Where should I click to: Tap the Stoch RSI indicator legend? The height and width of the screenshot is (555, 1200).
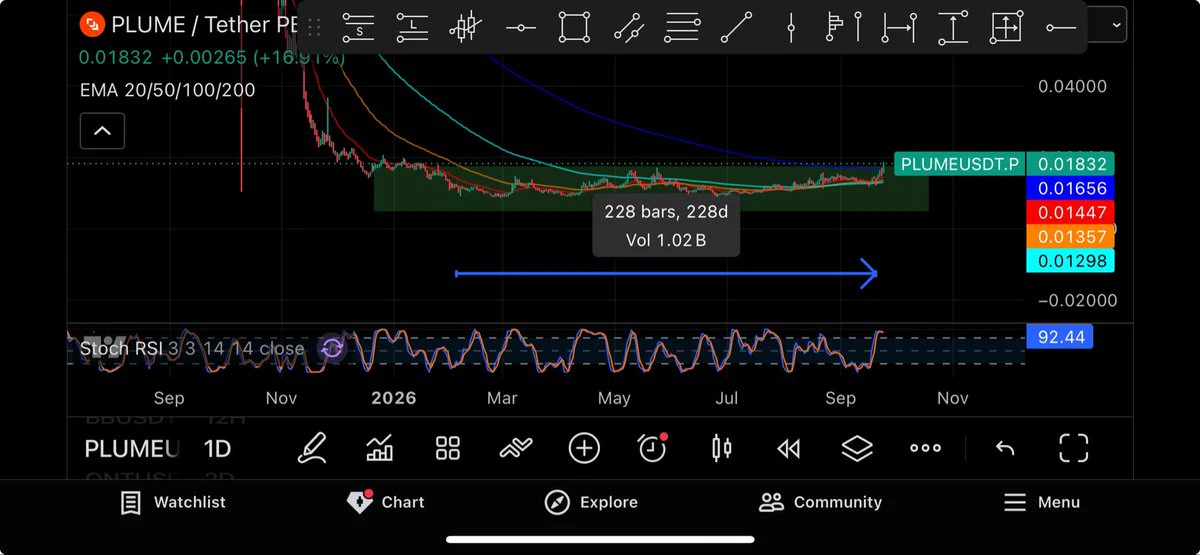click(192, 348)
